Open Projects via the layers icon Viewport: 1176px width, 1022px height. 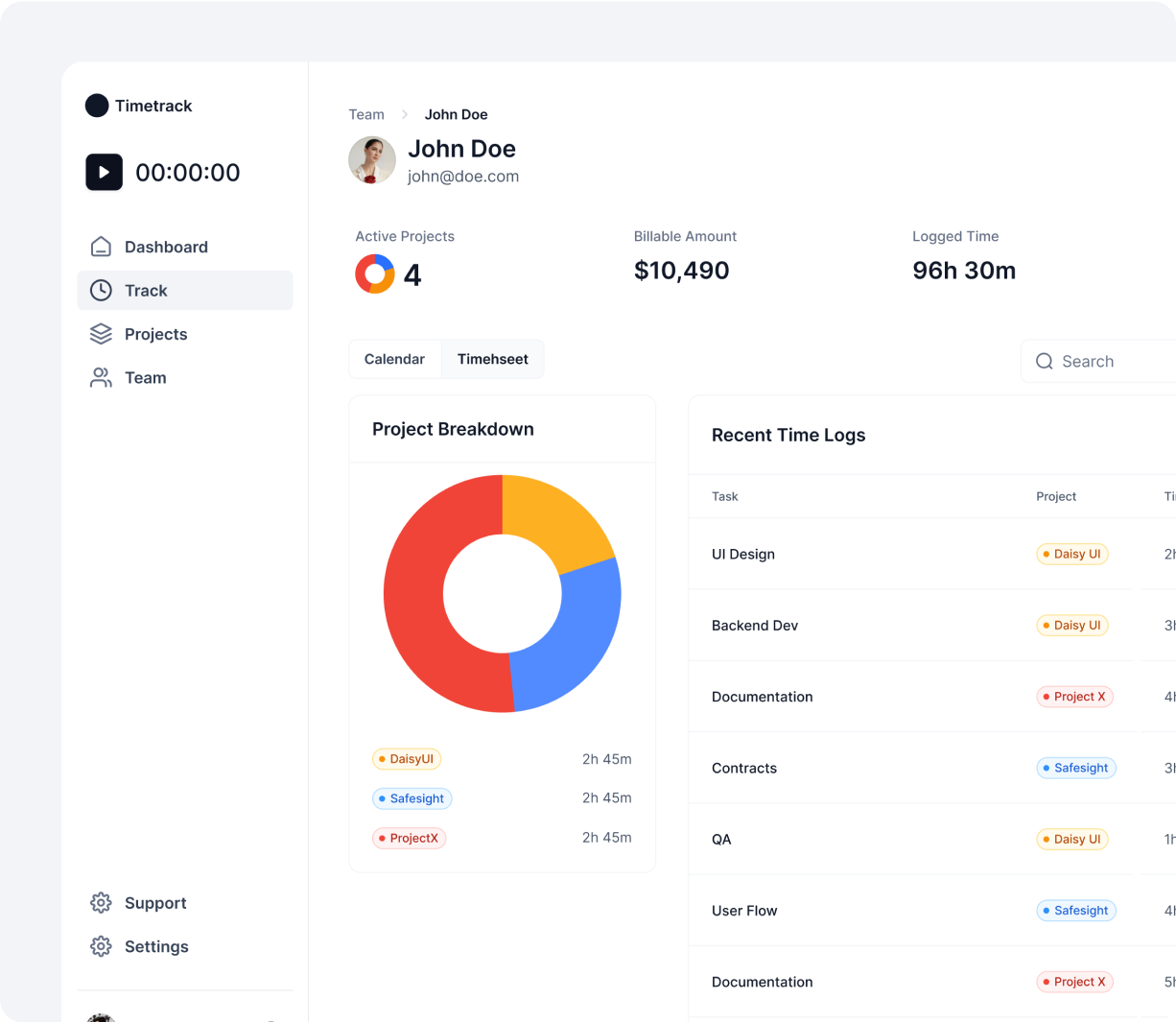coord(101,334)
